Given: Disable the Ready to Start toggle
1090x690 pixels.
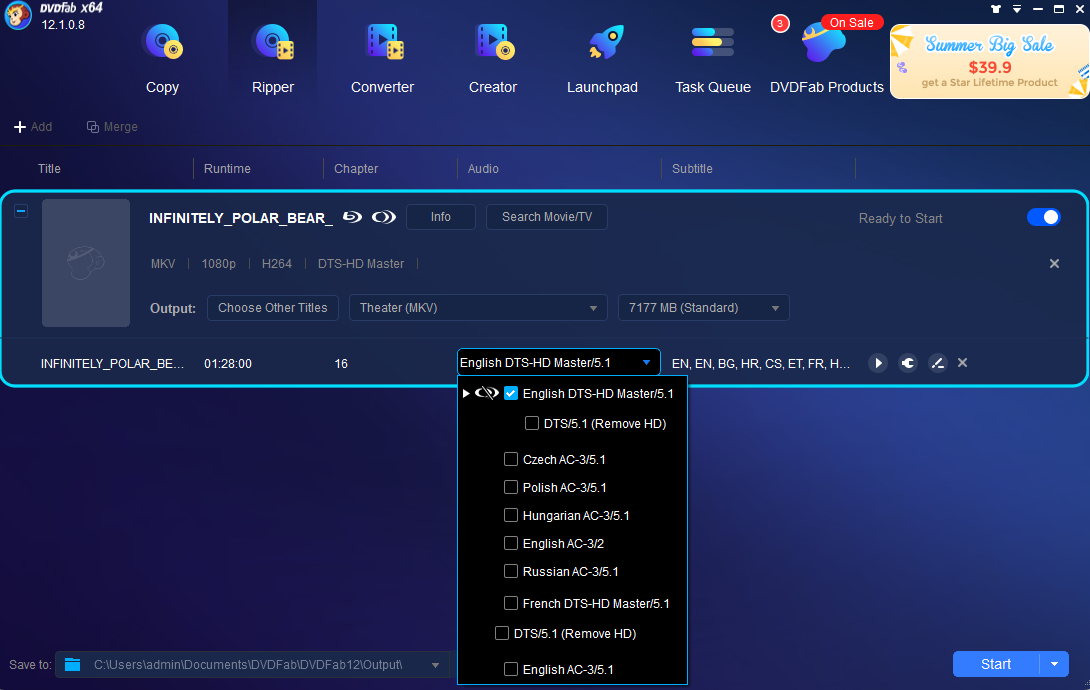Looking at the screenshot, I should pos(1043,217).
